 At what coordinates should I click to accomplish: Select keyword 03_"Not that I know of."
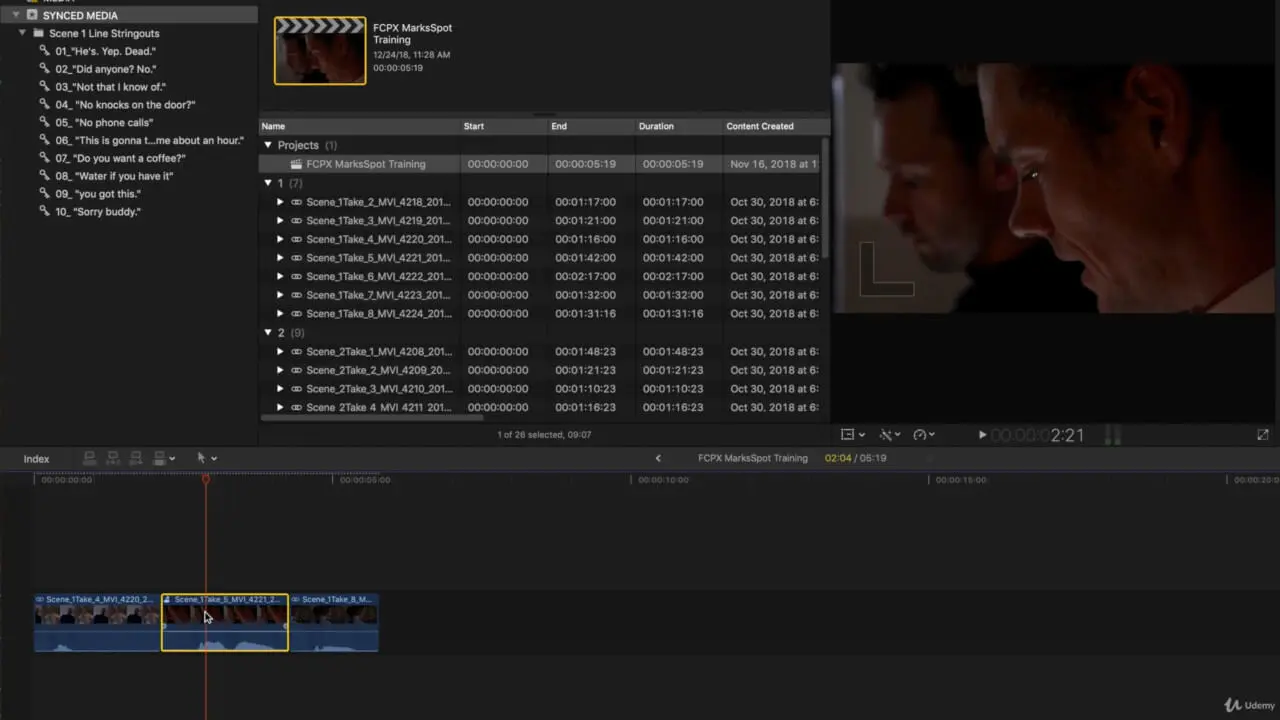[x=110, y=87]
